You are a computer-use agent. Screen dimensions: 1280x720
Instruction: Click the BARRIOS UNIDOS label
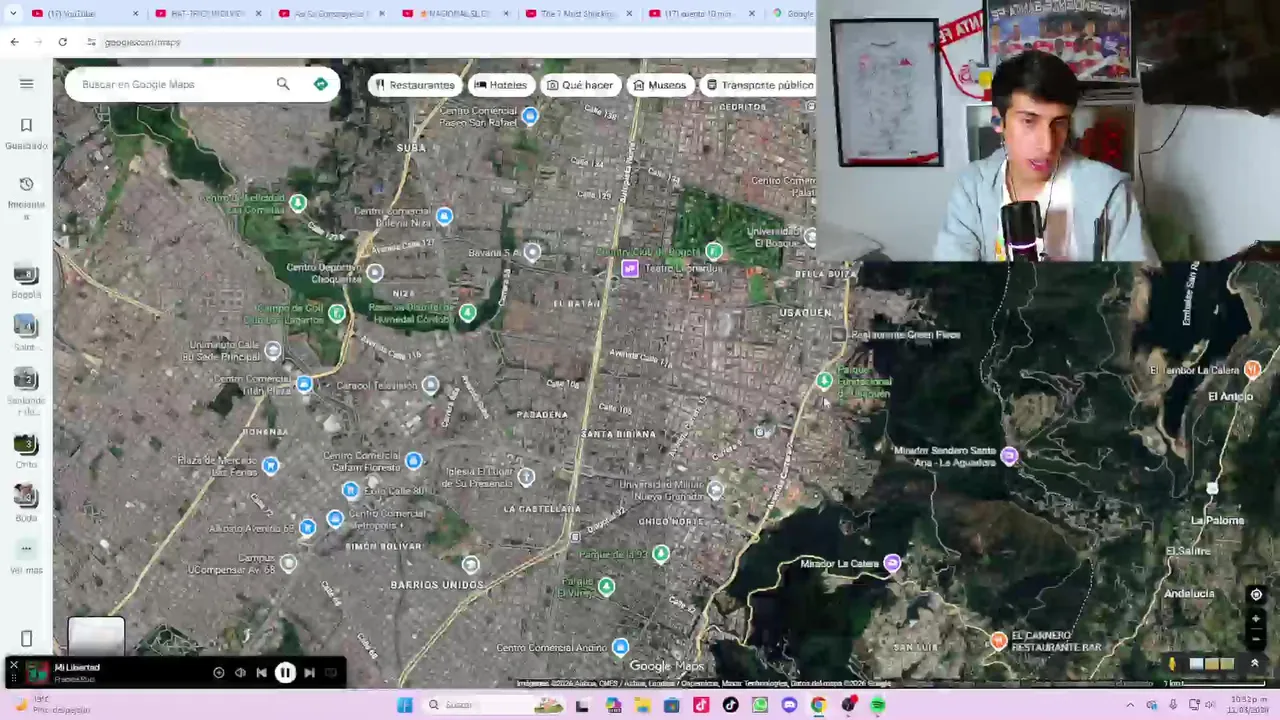tap(437, 585)
